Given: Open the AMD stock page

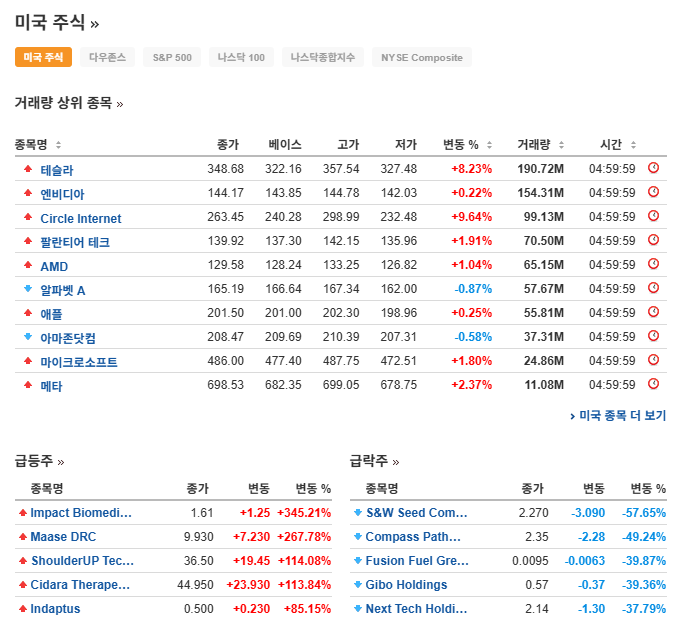Looking at the screenshot, I should [54, 266].
